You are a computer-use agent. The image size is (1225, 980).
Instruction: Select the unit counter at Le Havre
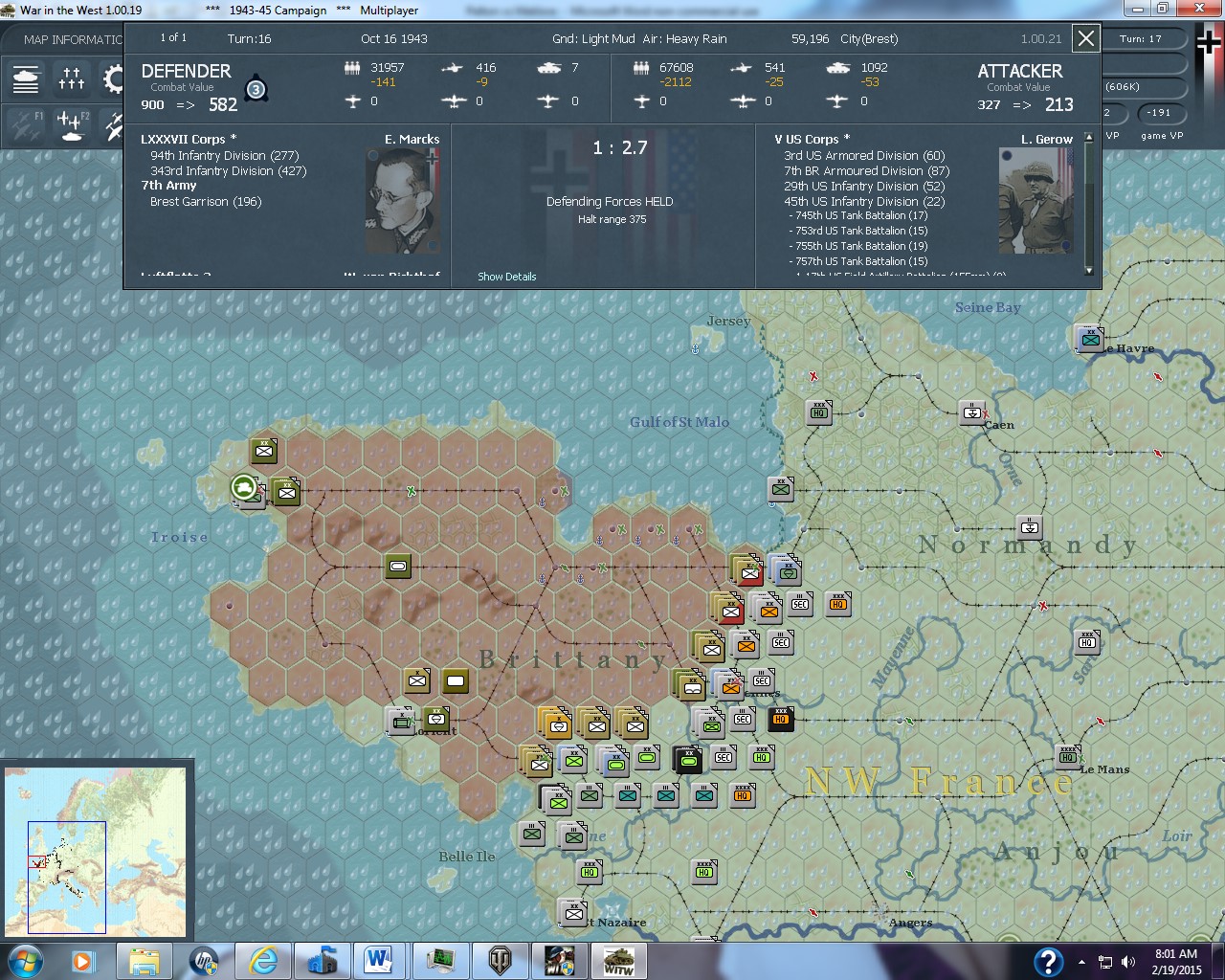pyautogui.click(x=1090, y=338)
